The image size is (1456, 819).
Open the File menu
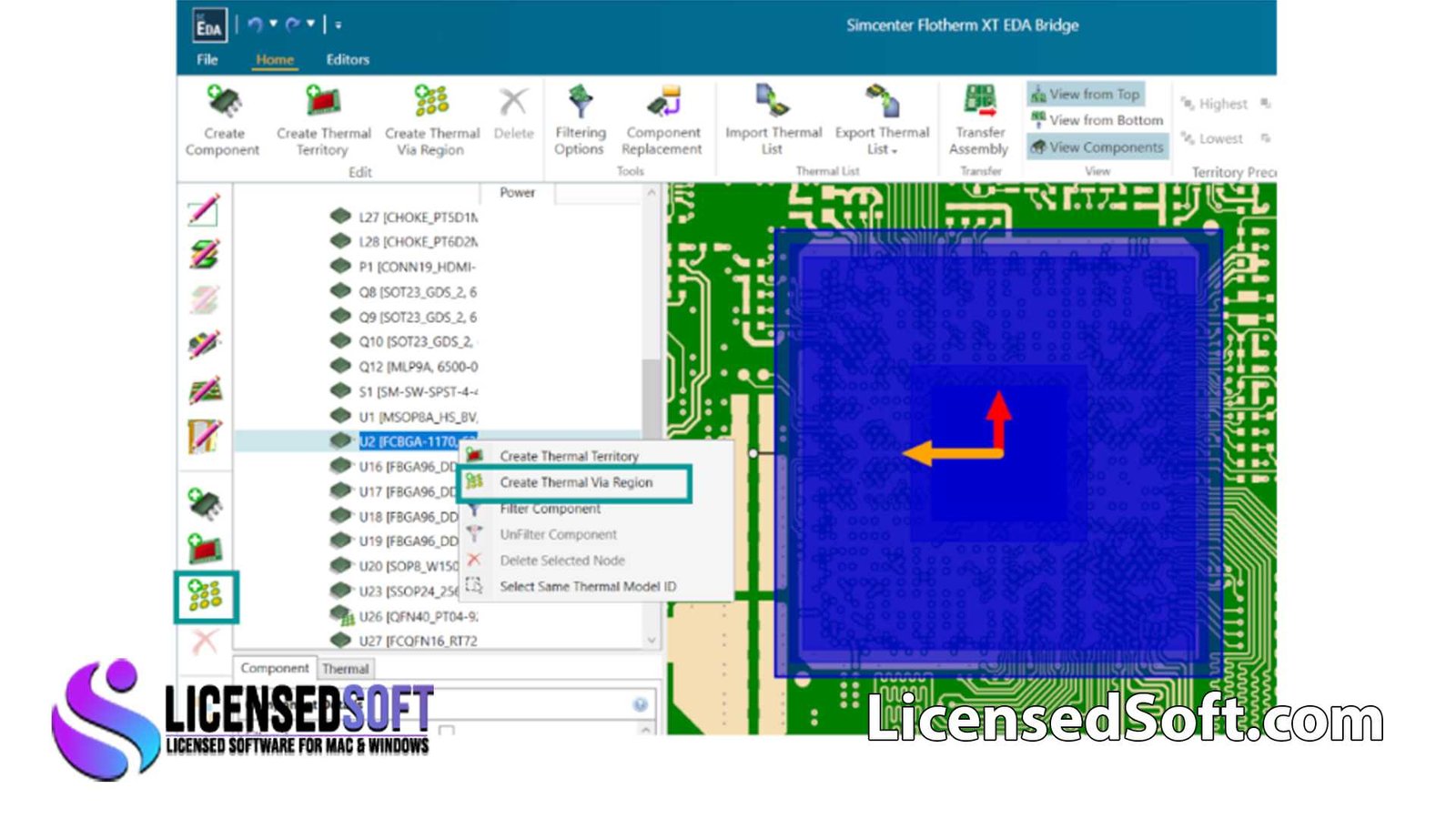click(207, 59)
